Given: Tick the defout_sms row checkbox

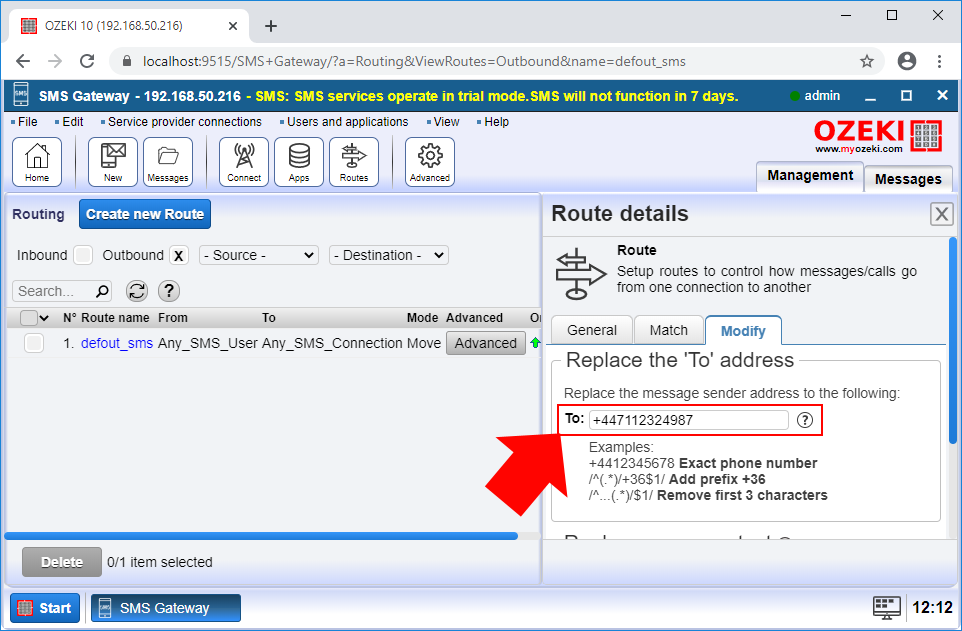Looking at the screenshot, I should (x=34, y=343).
